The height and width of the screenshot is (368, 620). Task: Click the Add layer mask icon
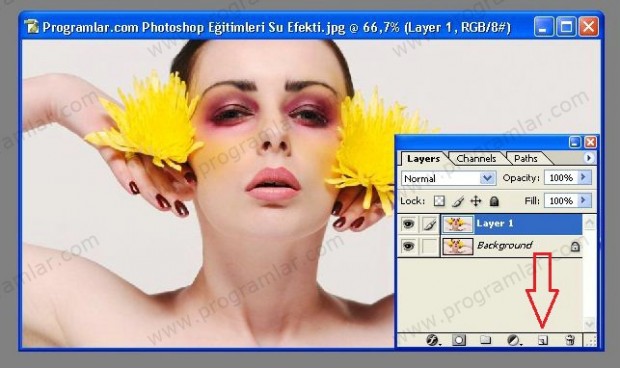tap(459, 340)
